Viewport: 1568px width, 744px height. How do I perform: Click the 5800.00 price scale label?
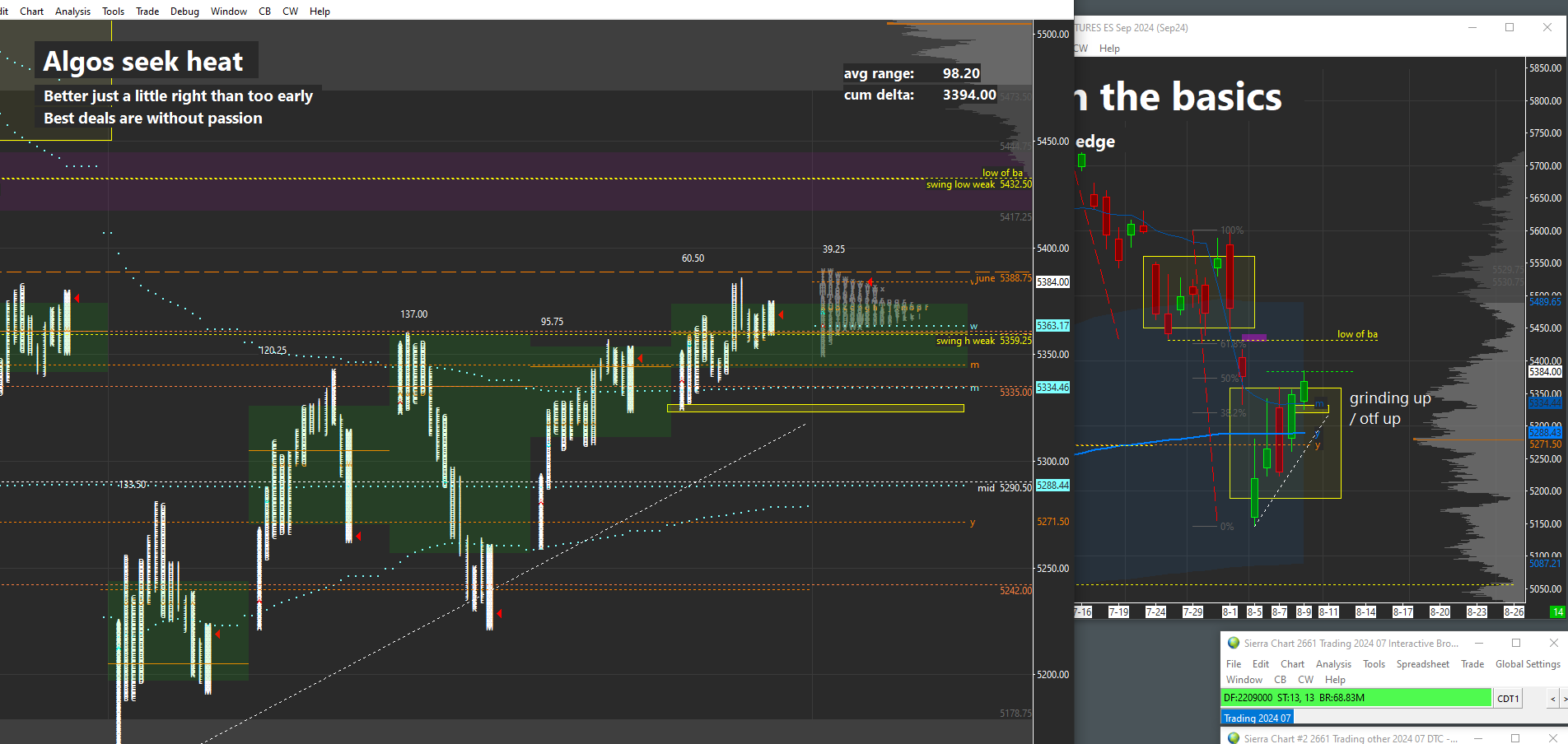[1545, 101]
